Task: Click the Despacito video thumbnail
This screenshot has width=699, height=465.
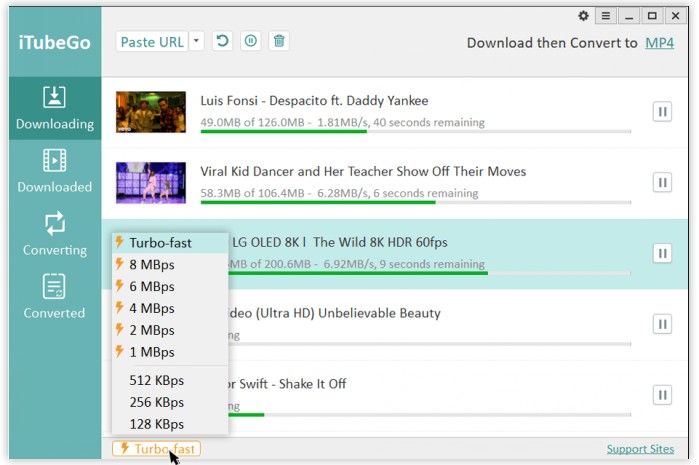Action: pyautogui.click(x=151, y=112)
